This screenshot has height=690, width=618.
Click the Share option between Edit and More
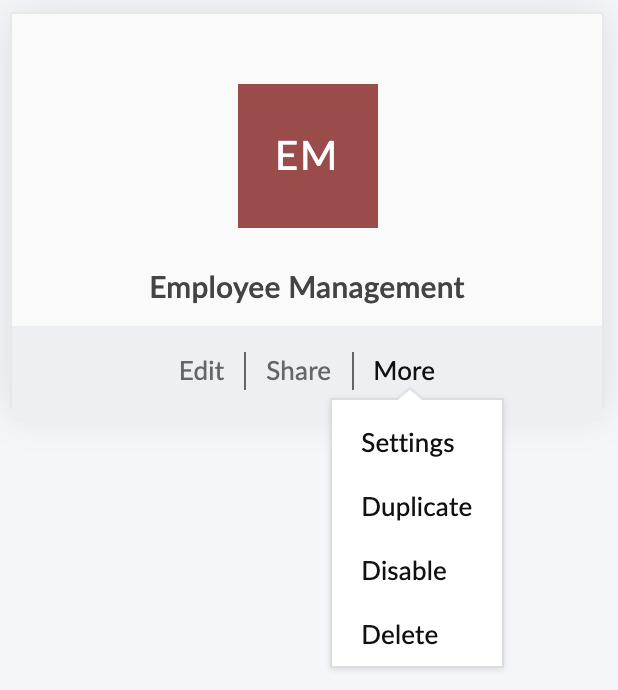298,371
